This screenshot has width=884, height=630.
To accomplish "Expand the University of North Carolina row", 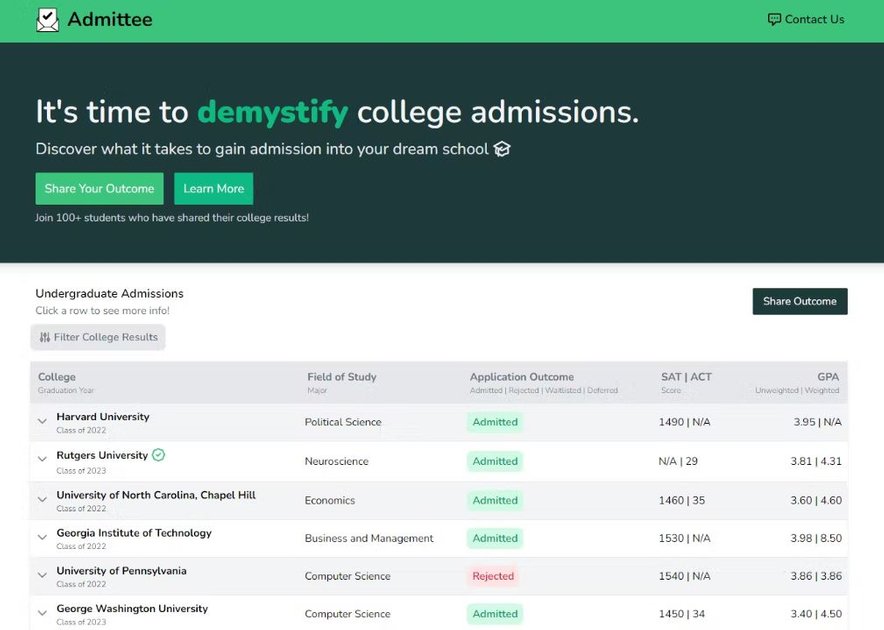I will tap(41, 499).
